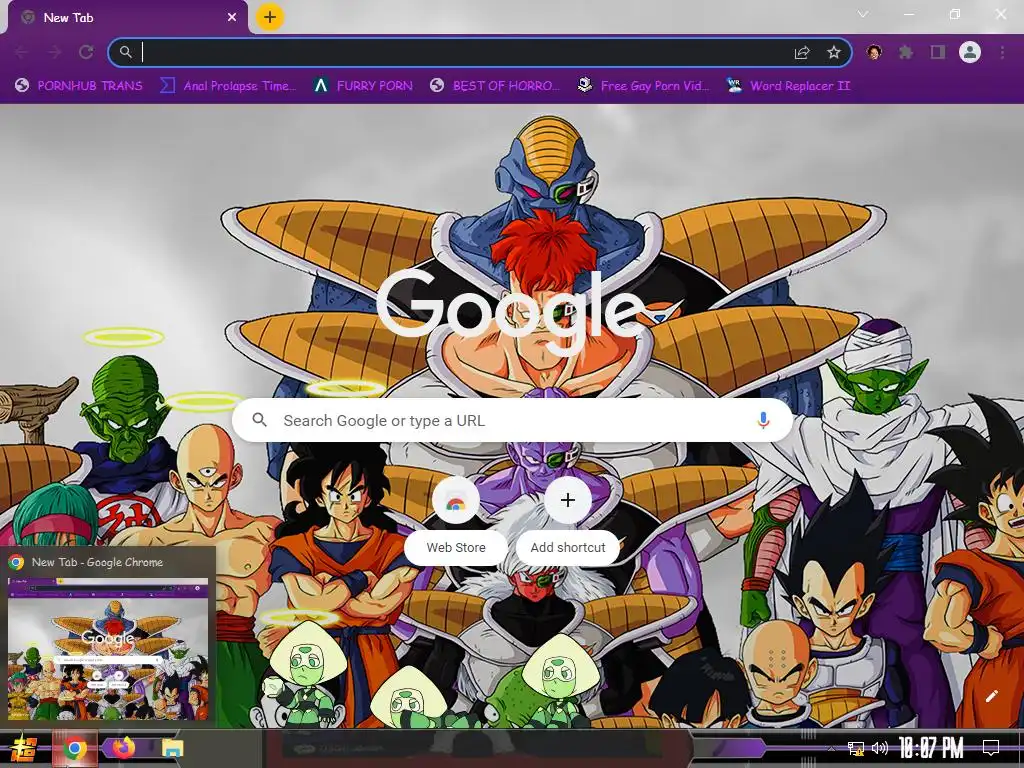The height and width of the screenshot is (768, 1024).
Task: Click the search icon in the address bar
Action: click(125, 52)
